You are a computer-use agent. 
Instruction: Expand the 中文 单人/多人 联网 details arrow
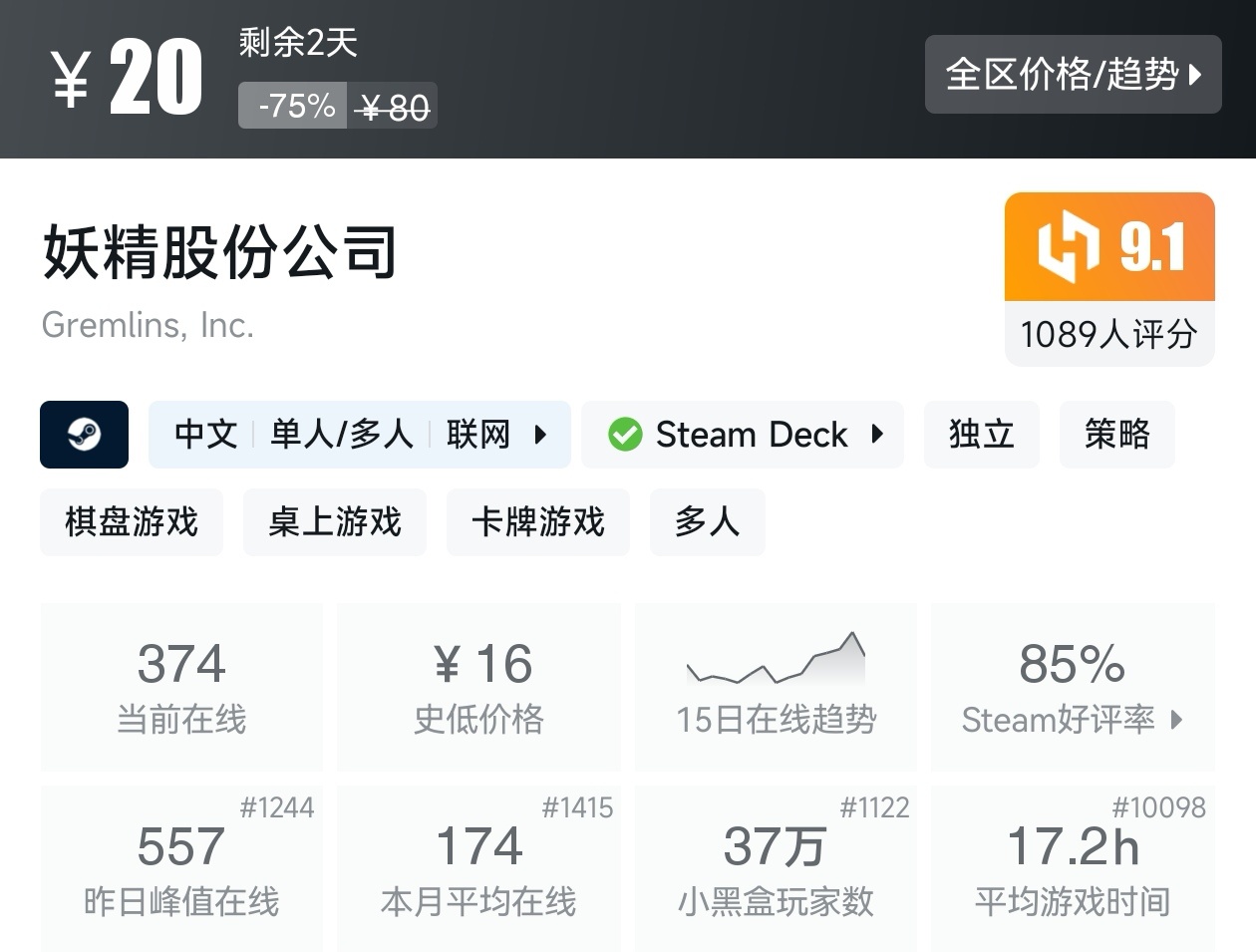pyautogui.click(x=540, y=435)
